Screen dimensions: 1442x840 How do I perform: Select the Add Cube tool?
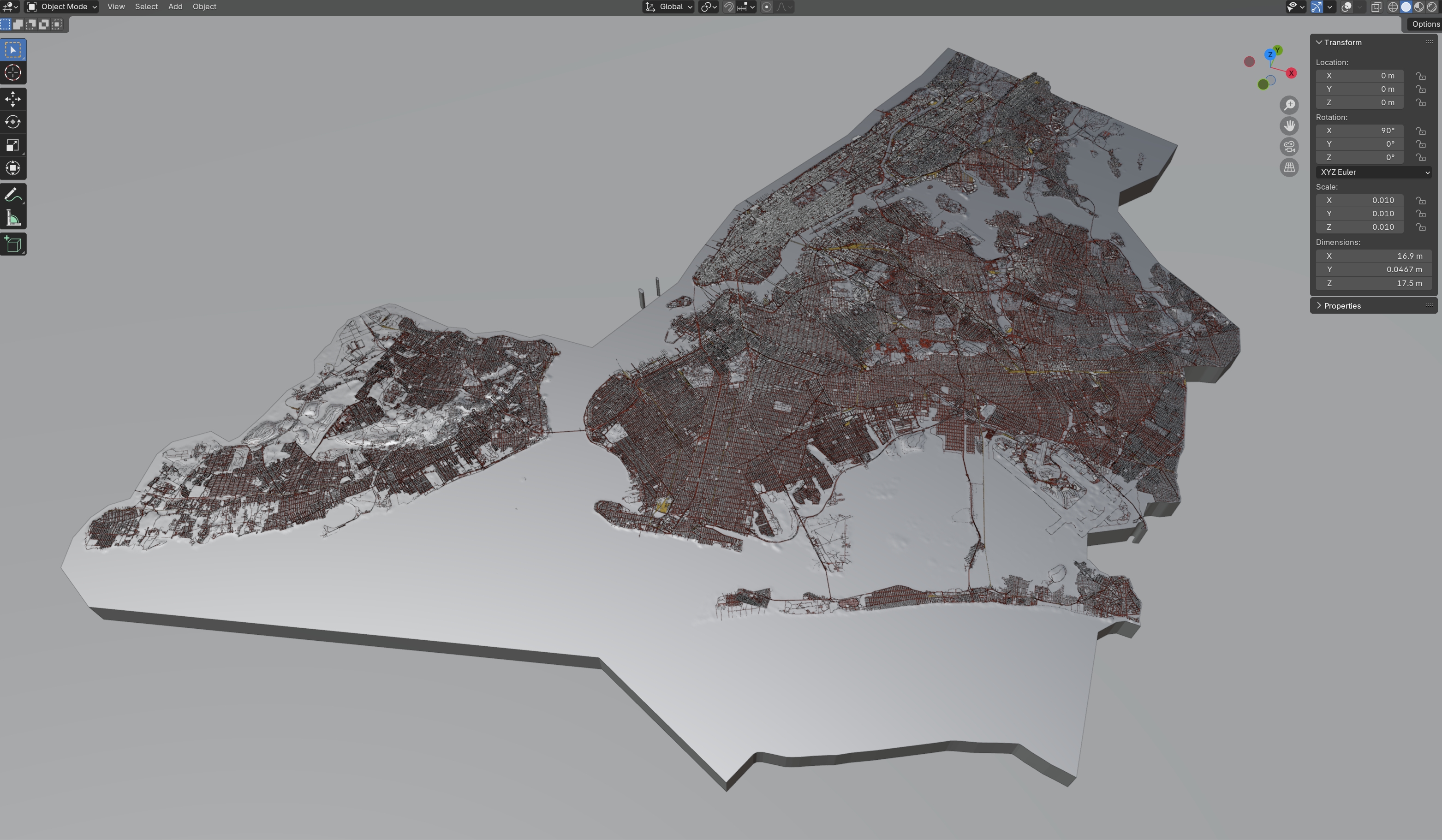coord(12,244)
